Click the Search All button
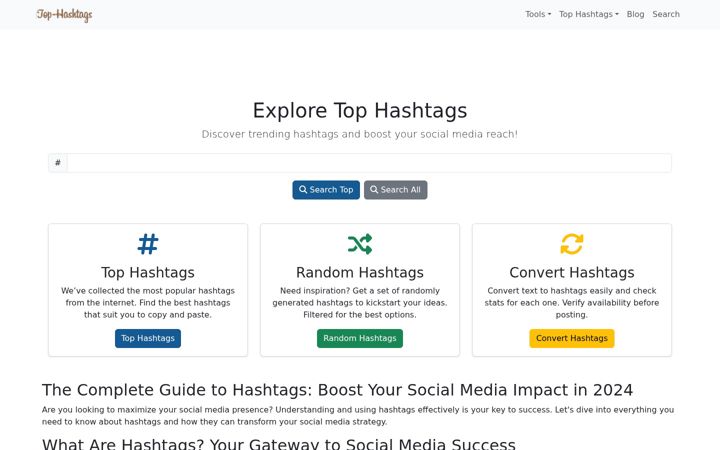The image size is (720, 450). point(395,190)
